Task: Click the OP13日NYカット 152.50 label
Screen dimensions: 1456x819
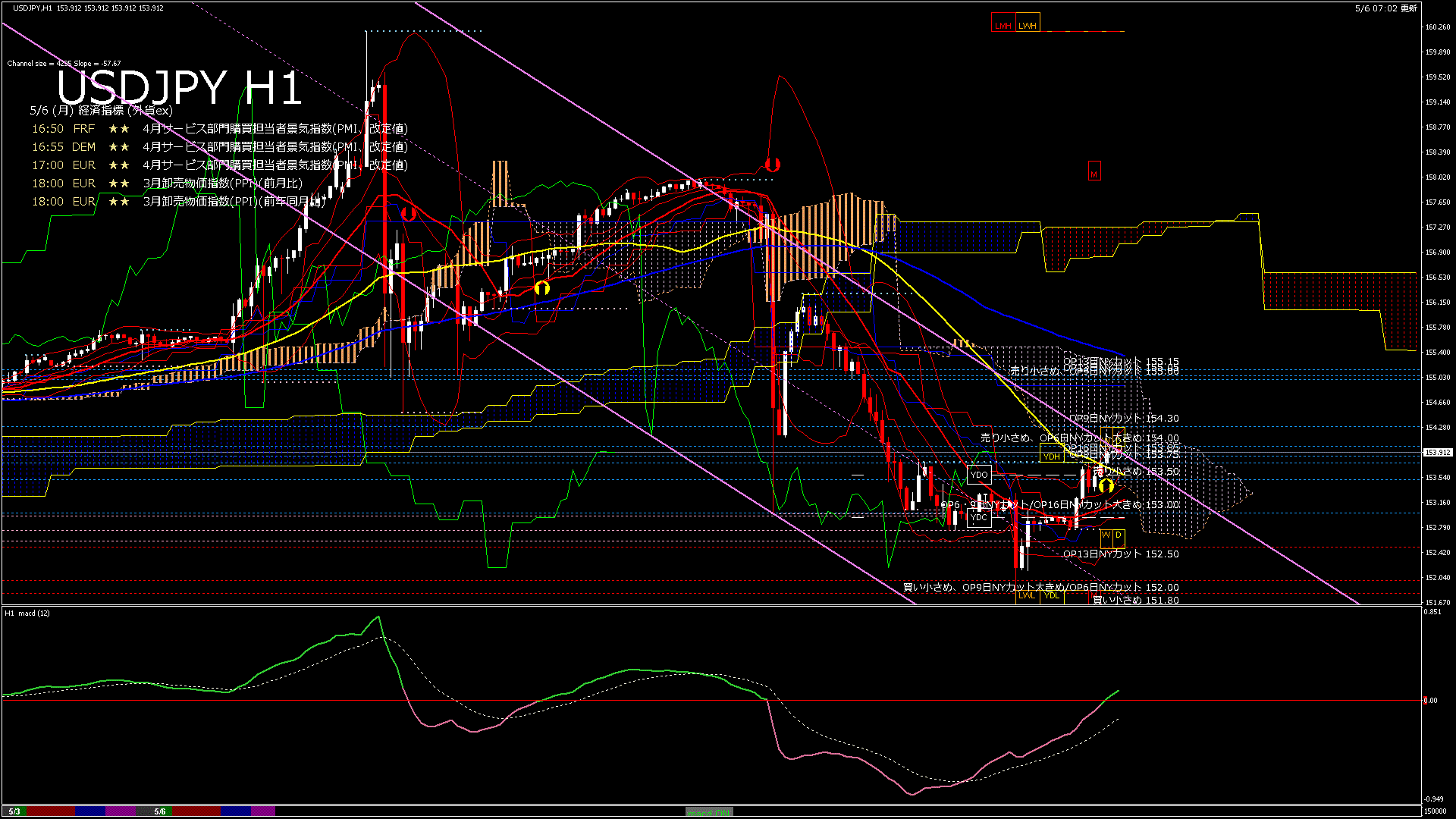Action: pos(1121,554)
